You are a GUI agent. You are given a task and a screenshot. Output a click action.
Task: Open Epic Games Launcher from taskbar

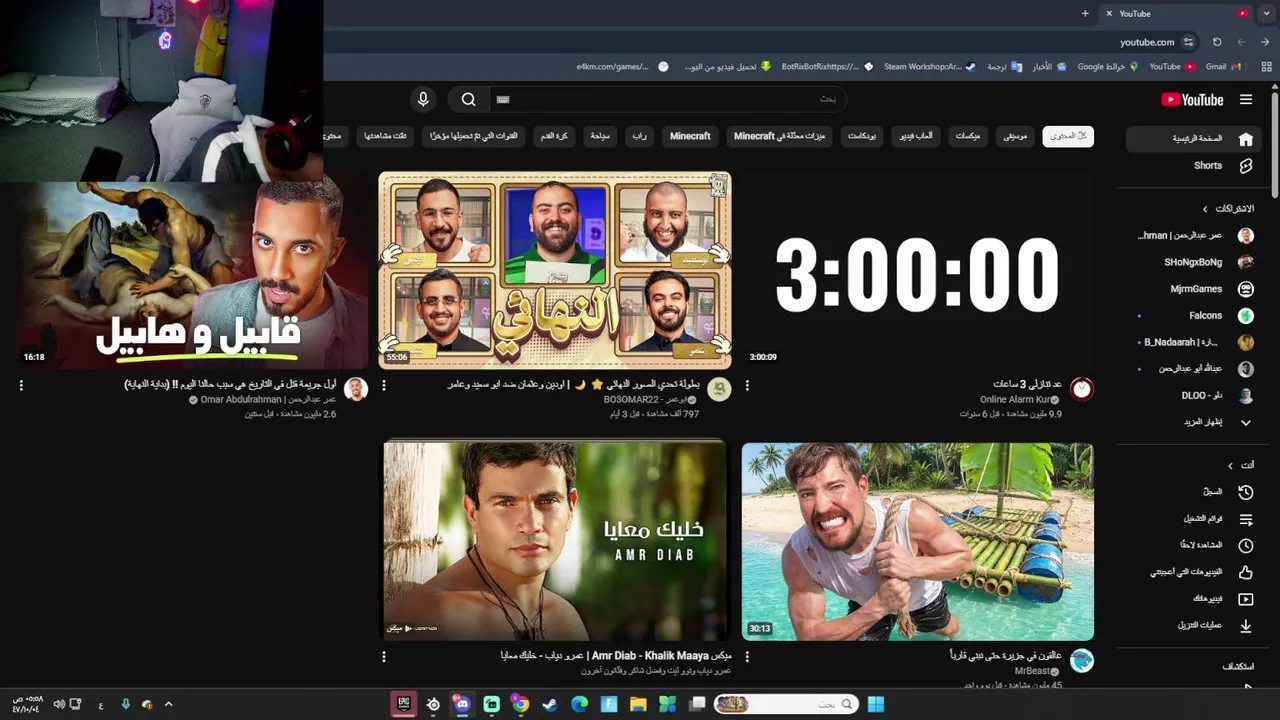(x=404, y=704)
